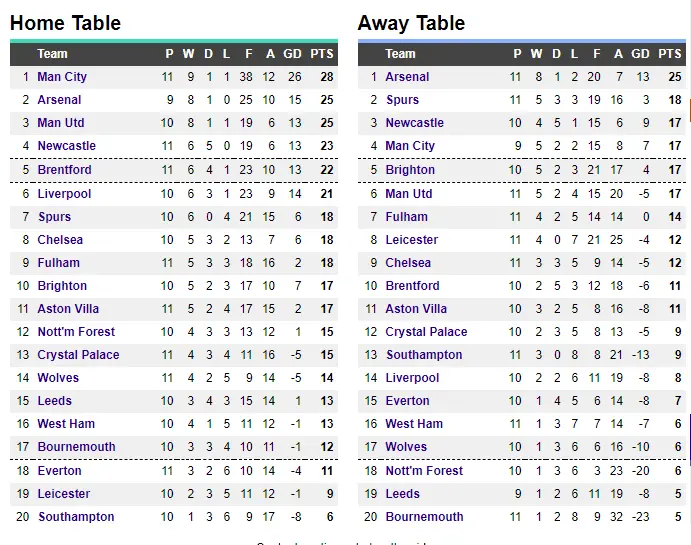Select Liverpool in the Home Table
This screenshot has height=545, width=691.
pyautogui.click(x=64, y=194)
